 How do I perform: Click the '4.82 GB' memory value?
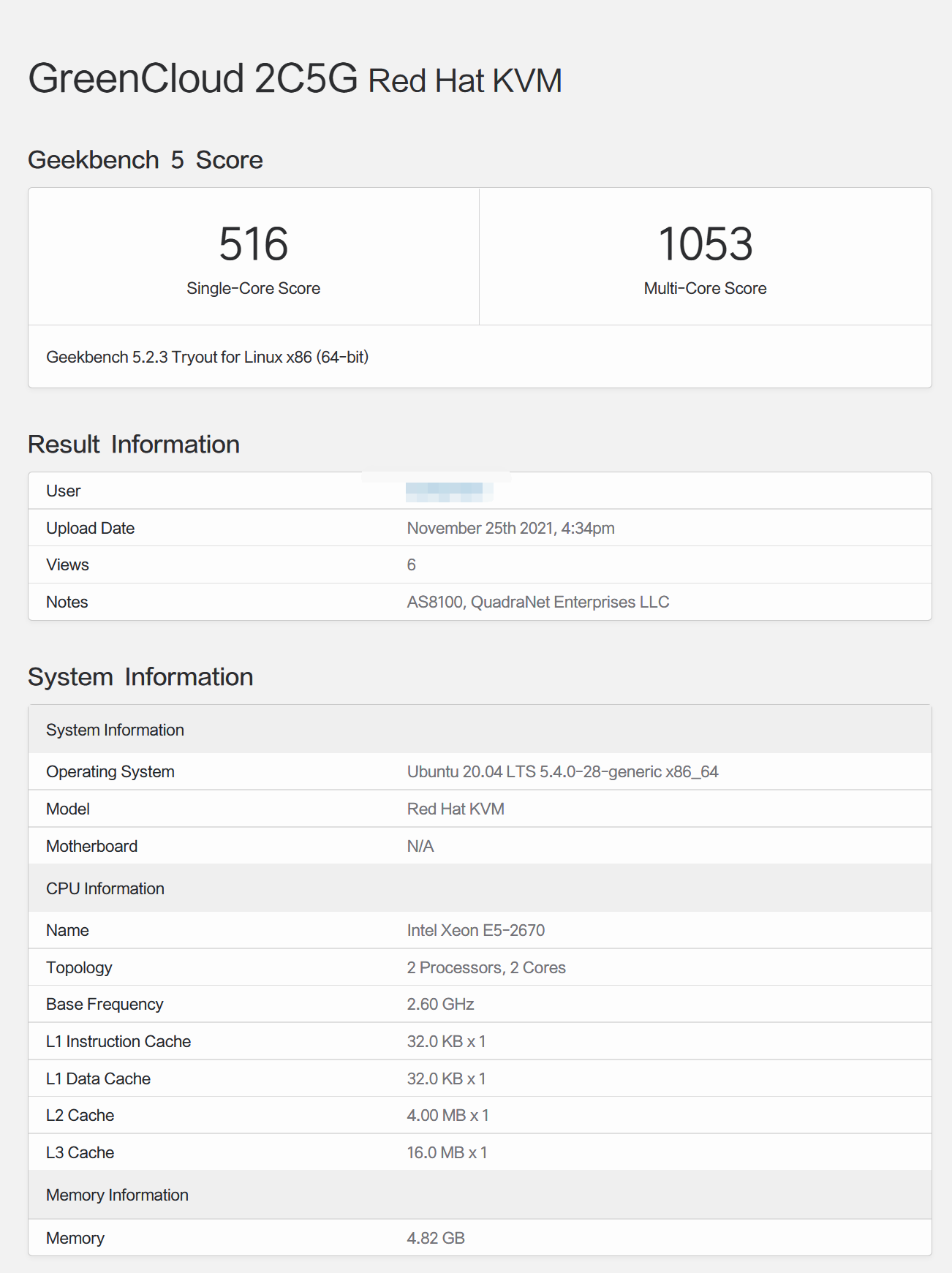[x=436, y=1239]
